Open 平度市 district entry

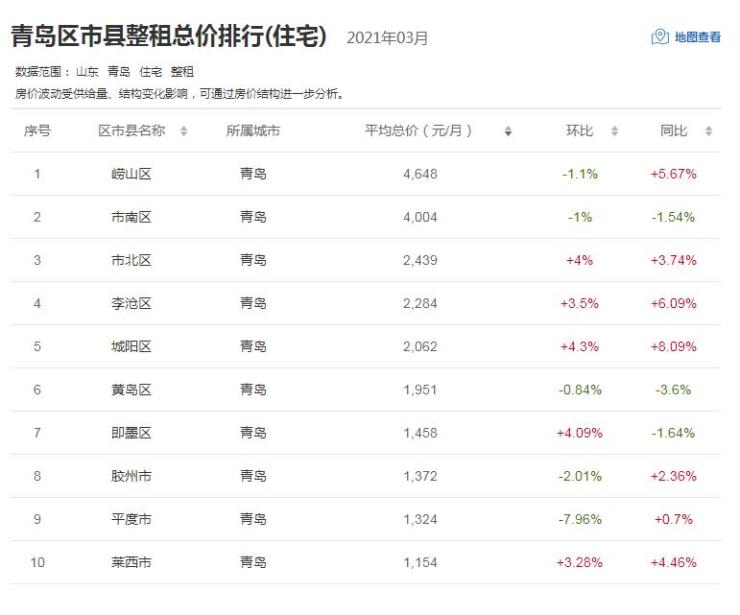pyautogui.click(x=131, y=519)
